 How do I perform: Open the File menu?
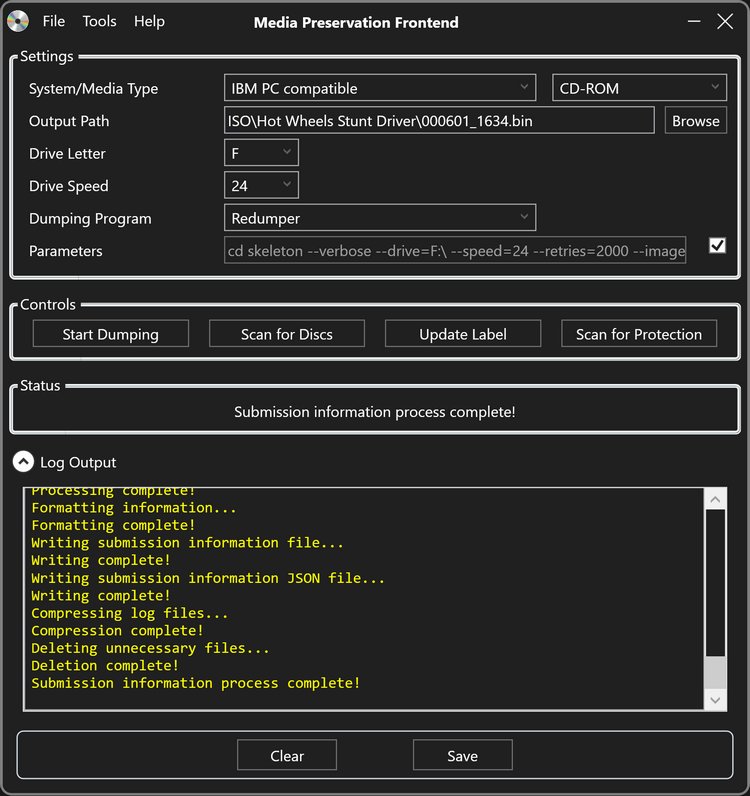tap(54, 21)
